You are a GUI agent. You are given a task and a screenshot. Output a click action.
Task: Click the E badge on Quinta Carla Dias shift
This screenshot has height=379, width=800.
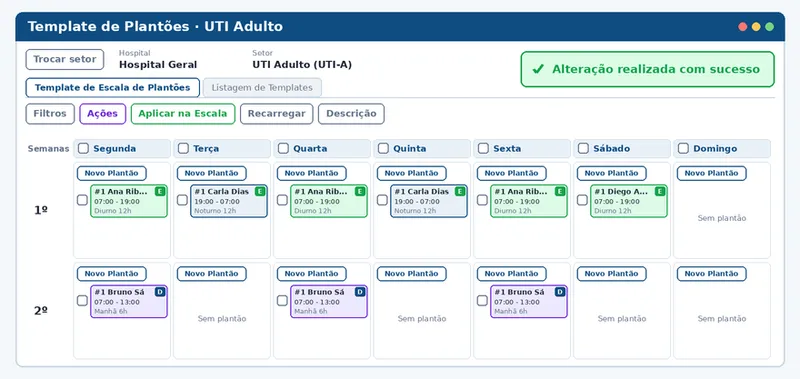460,191
